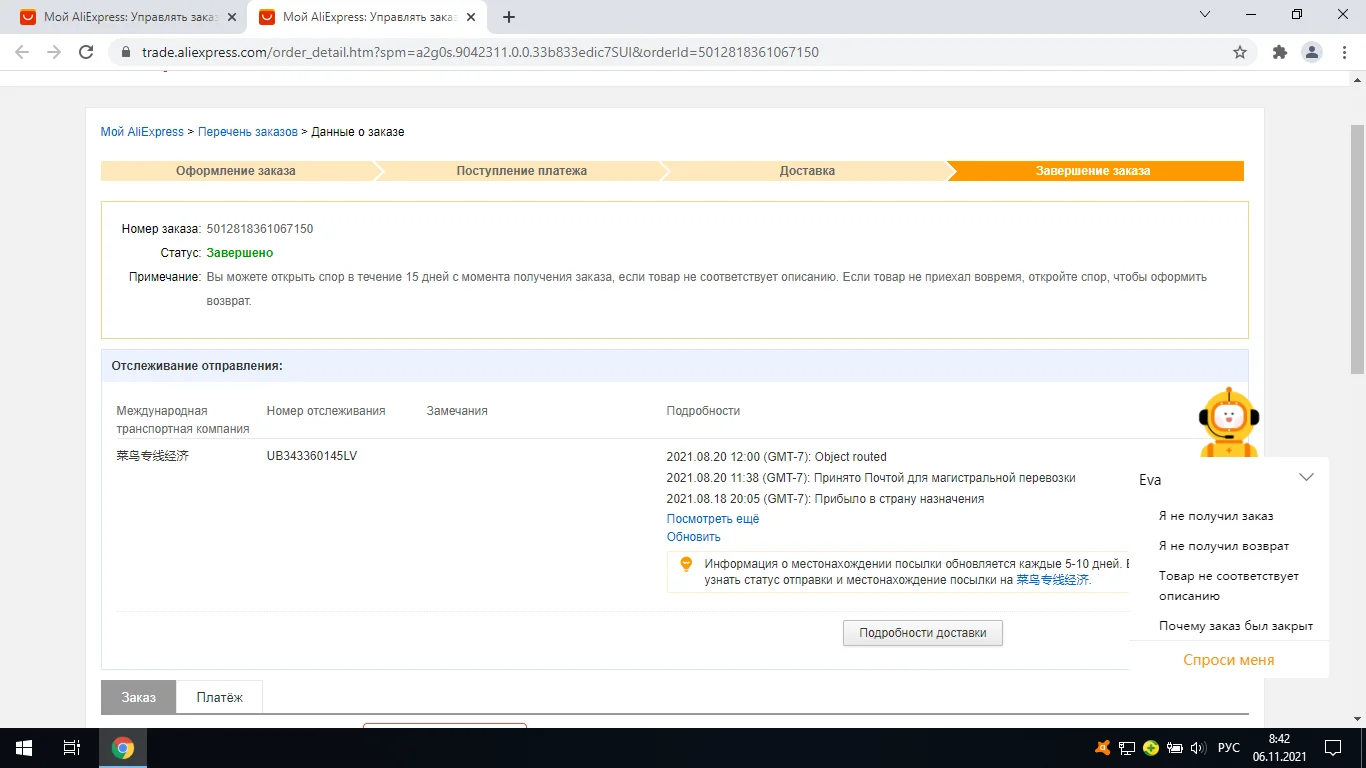Screen dimensions: 1366x768
Task: Open the tab search dropdown
Action: 1205,14
